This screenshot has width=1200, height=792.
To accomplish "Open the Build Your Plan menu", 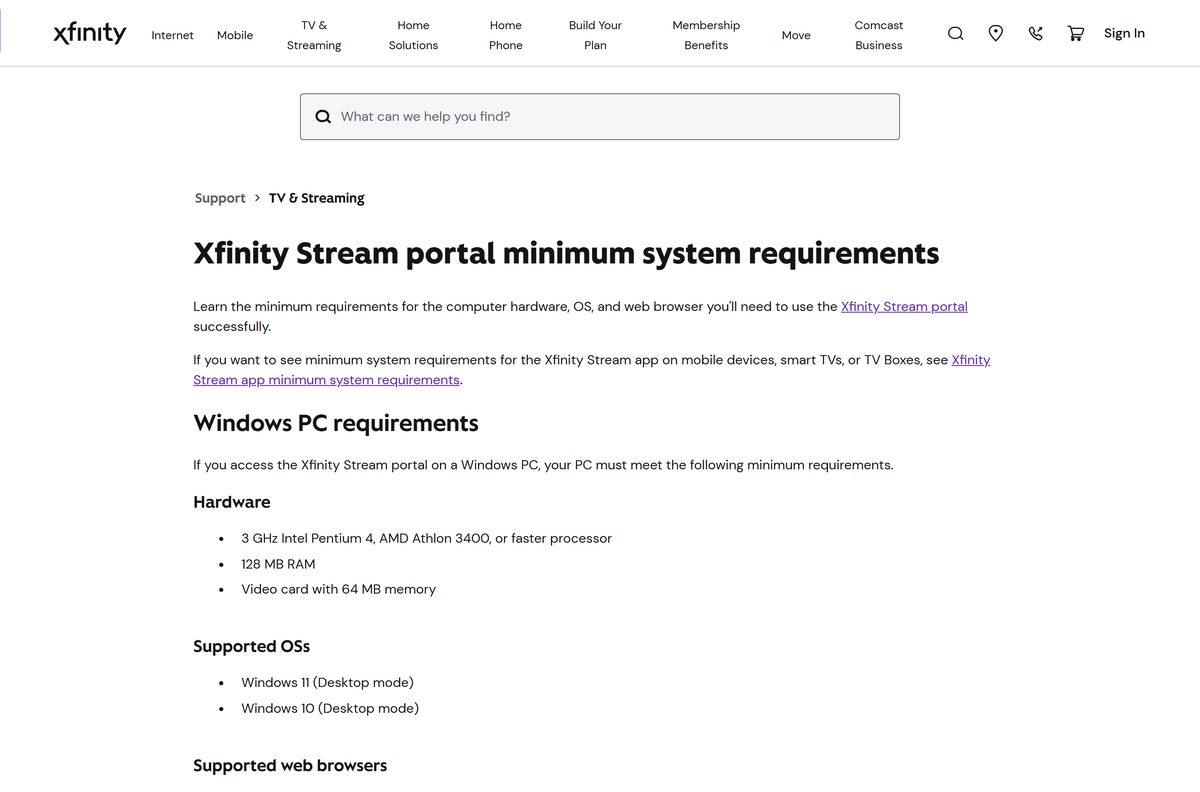I will (x=595, y=35).
